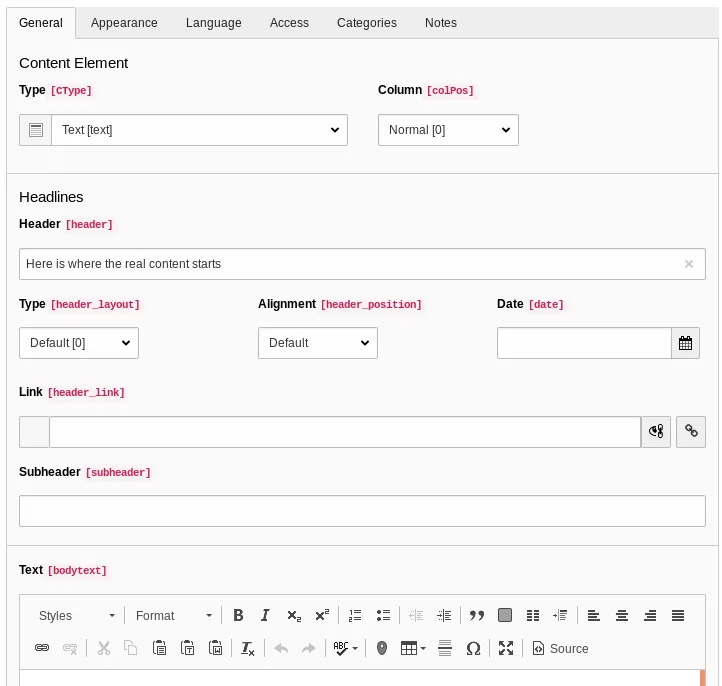
Task: Toggle italic formatting in the editor toolbar
Action: [x=265, y=616]
